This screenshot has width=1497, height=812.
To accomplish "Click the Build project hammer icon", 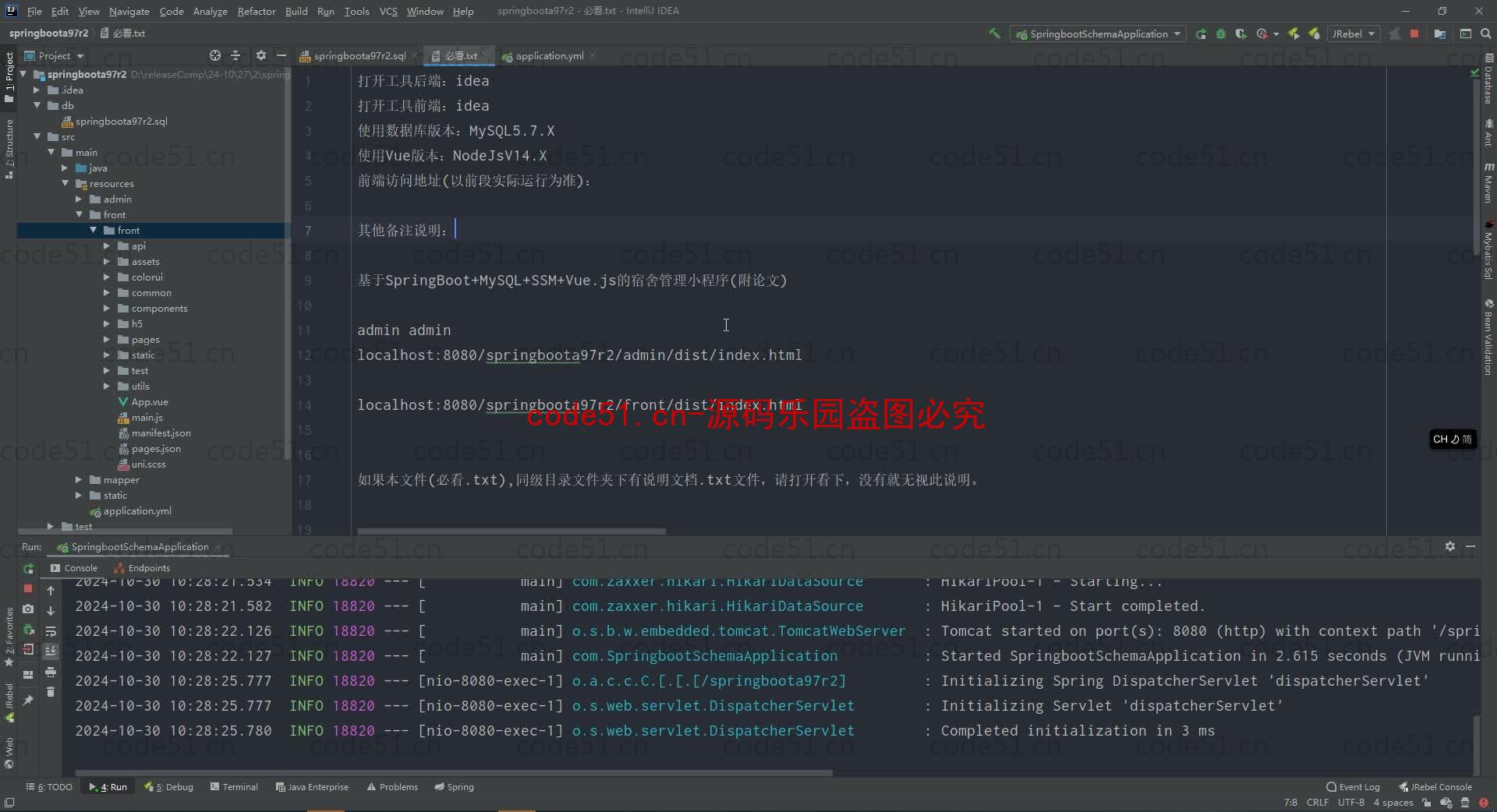I will tap(994, 34).
